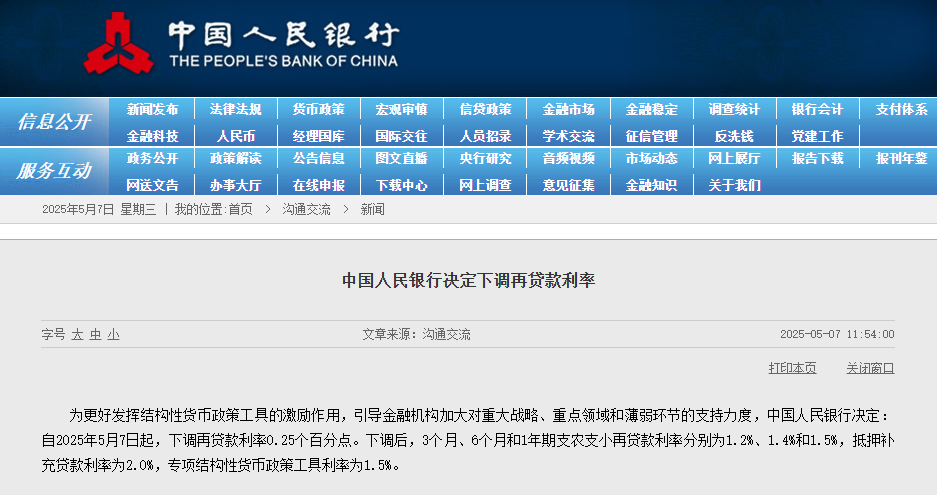Select 政策解读 navigation item
The height and width of the screenshot is (495, 937).
pyautogui.click(x=235, y=158)
